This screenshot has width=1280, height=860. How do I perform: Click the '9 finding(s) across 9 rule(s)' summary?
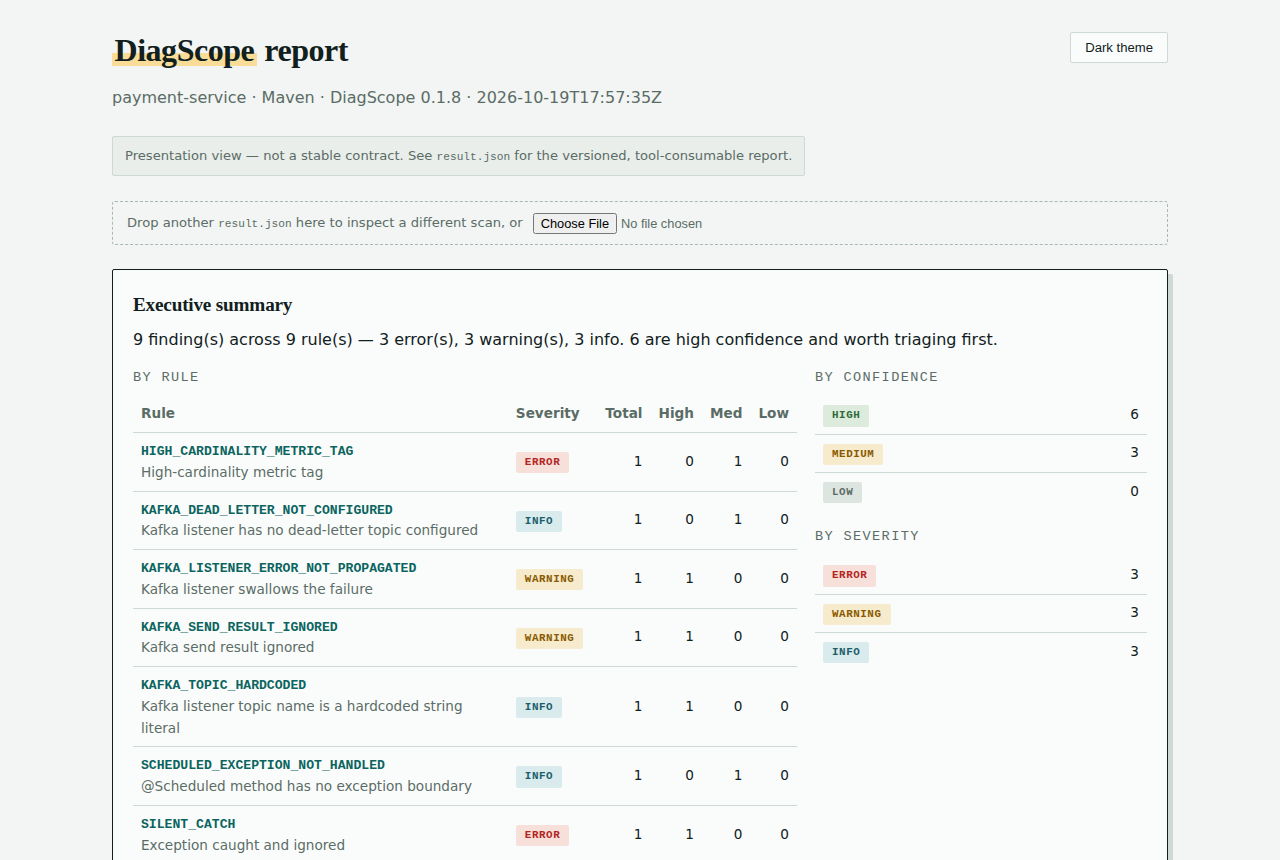click(565, 340)
